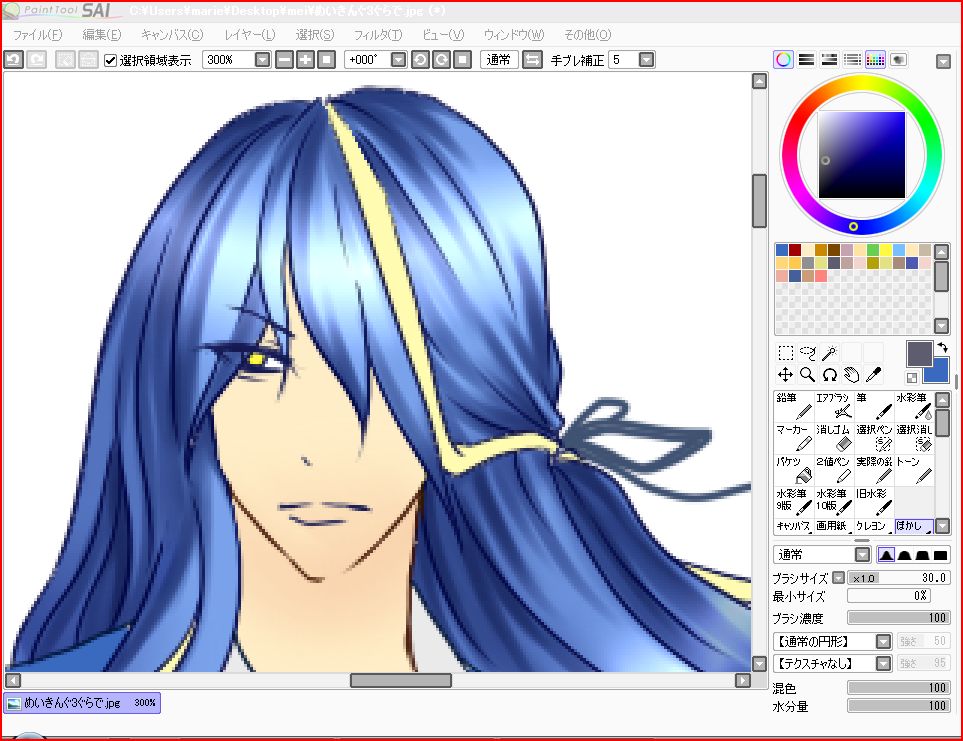Select the lasso selection tool

pyautogui.click(x=808, y=352)
